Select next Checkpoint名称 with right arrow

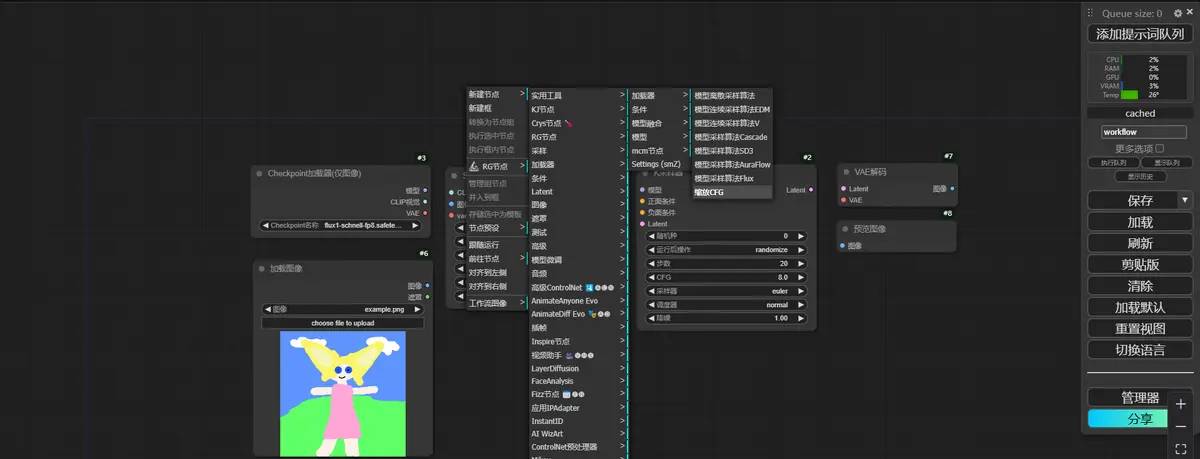(417, 225)
